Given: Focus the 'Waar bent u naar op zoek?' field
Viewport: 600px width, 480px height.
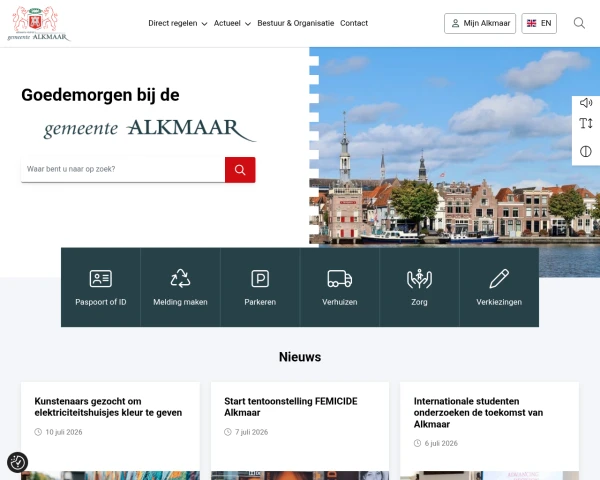Looking at the screenshot, I should pyautogui.click(x=123, y=169).
